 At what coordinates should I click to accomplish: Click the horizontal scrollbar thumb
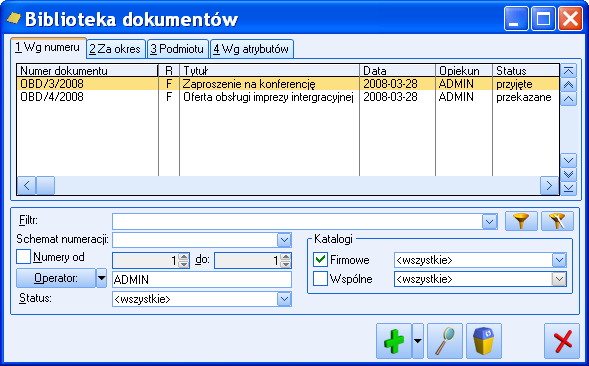pos(45,185)
